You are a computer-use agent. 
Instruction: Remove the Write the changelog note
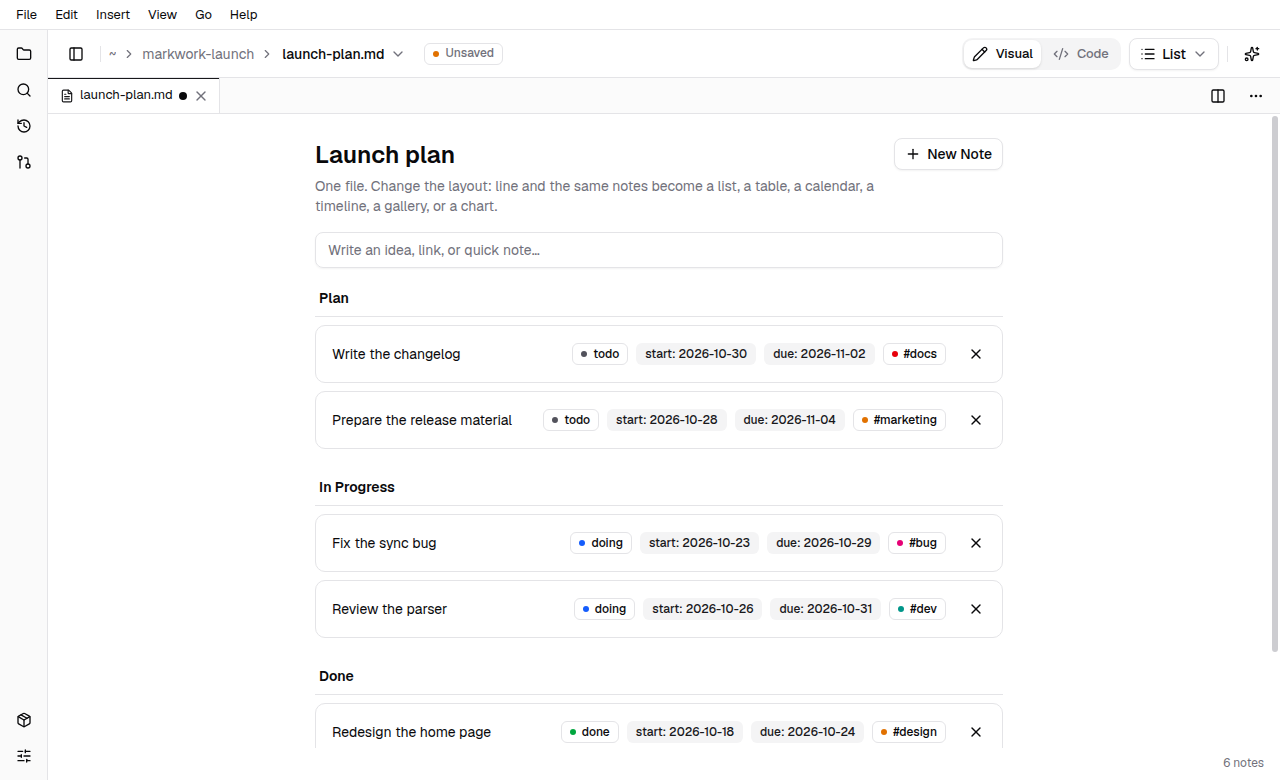[976, 354]
